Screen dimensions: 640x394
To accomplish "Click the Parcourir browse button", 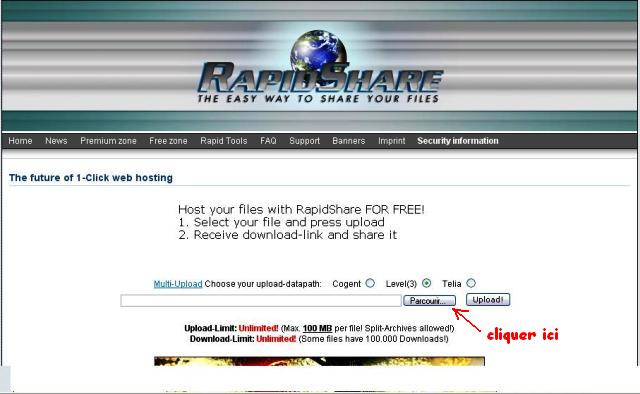I will coord(429,301).
